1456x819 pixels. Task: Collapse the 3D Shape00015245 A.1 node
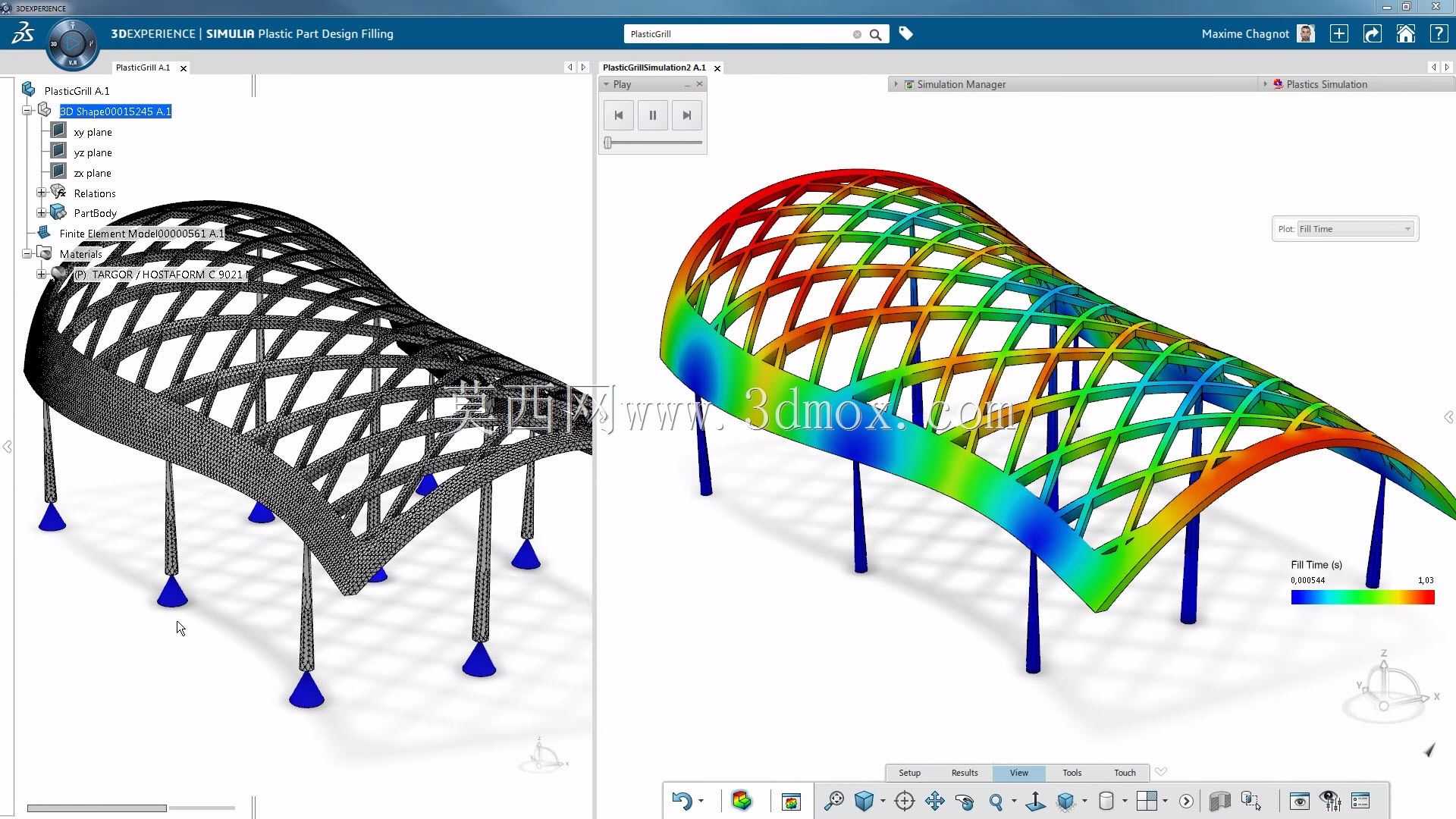click(x=27, y=111)
